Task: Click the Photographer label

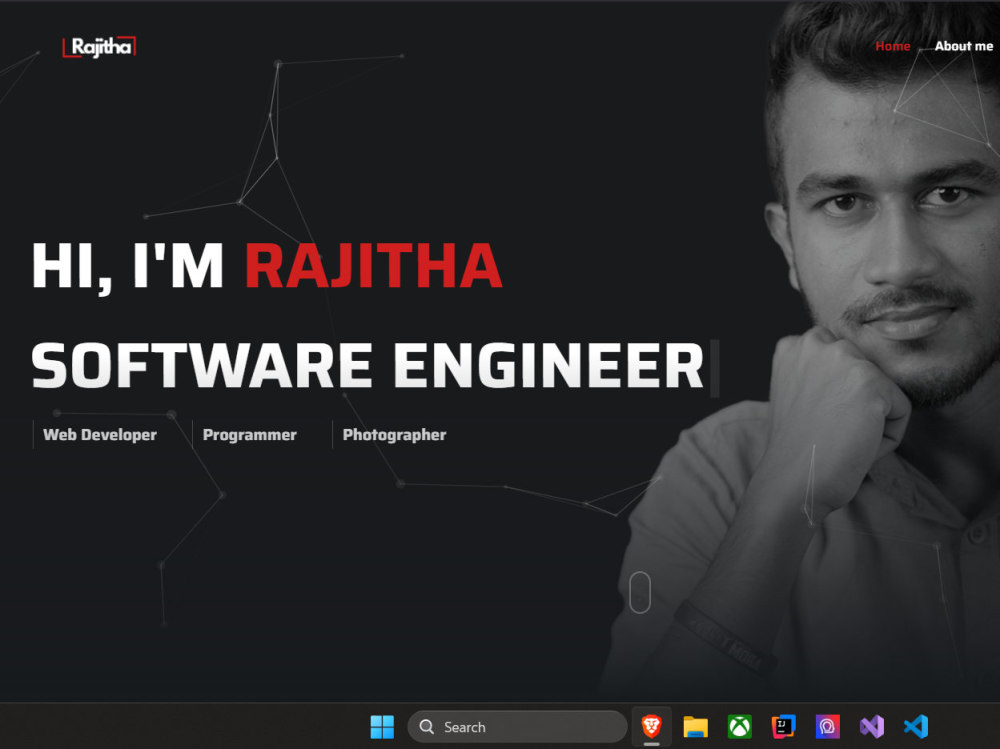Action: (x=394, y=435)
